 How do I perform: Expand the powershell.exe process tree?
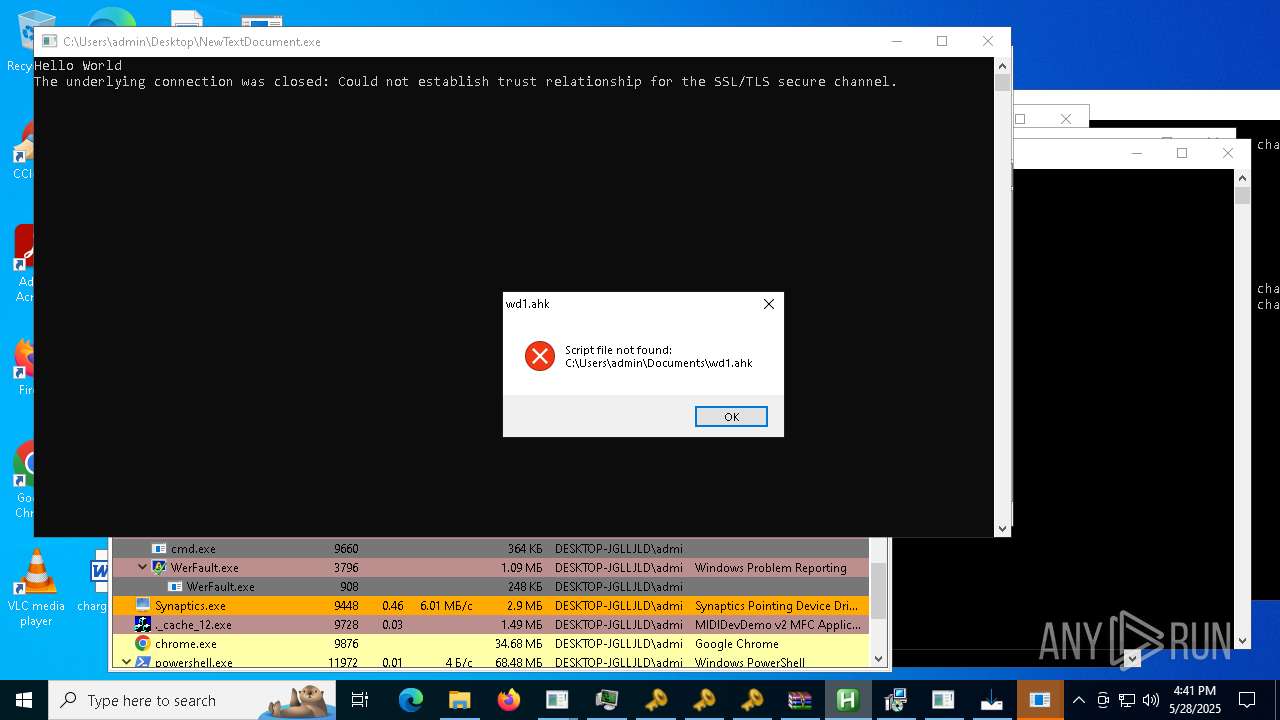(126, 663)
